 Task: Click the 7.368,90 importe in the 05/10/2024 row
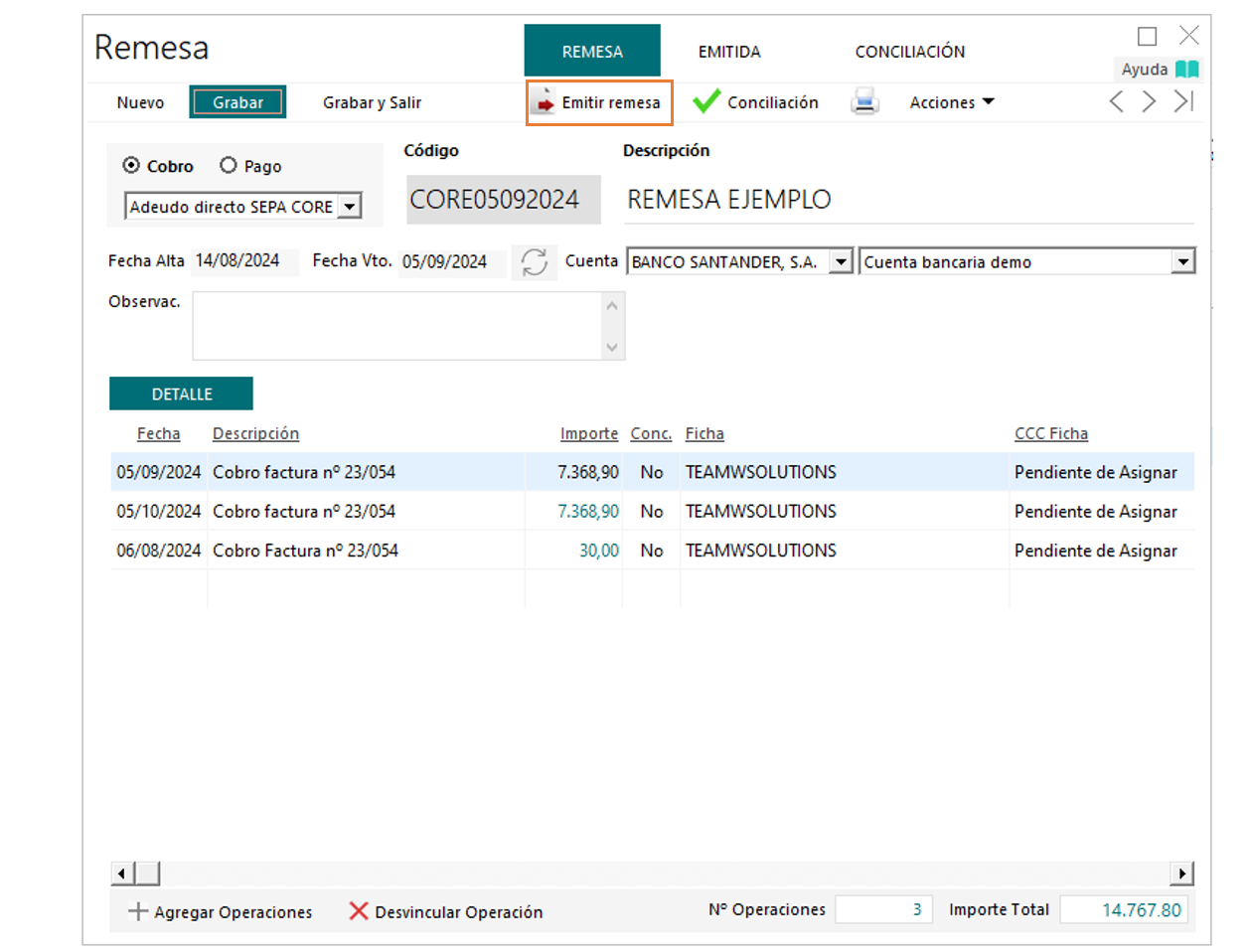click(588, 512)
